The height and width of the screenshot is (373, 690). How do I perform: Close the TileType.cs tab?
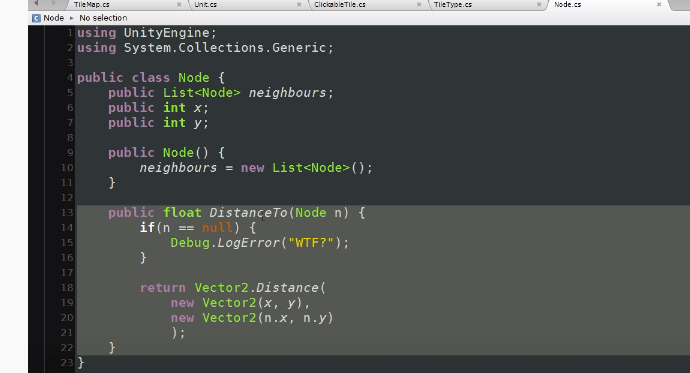tap(539, 4)
